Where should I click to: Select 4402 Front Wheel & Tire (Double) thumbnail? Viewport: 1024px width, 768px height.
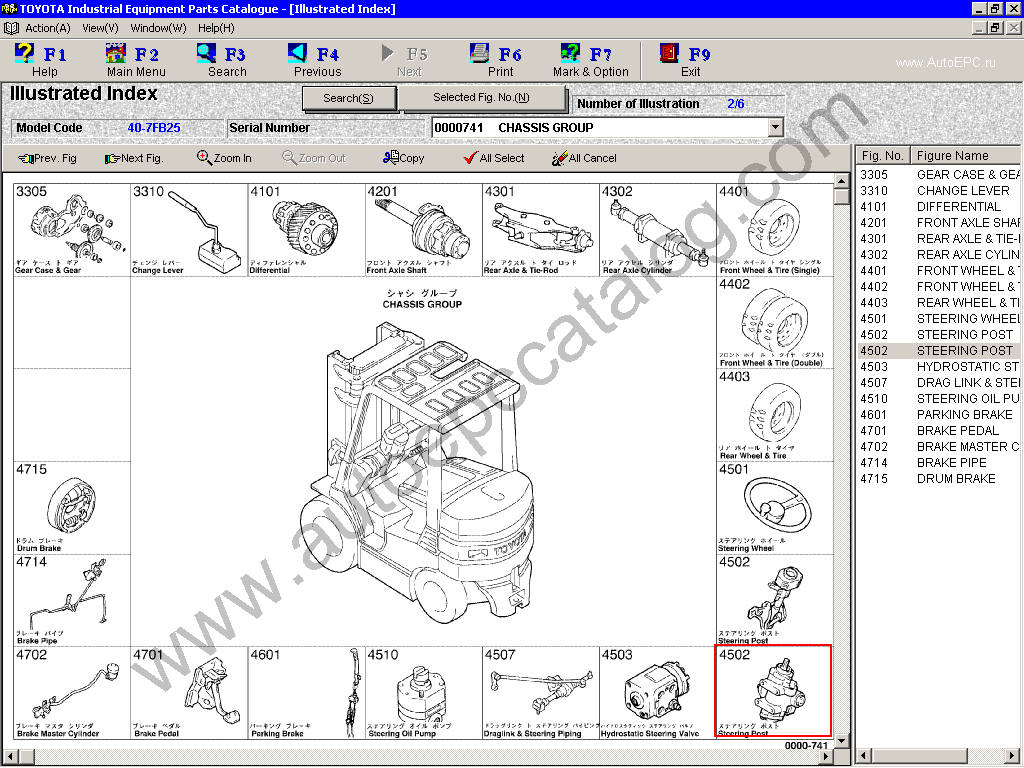point(775,323)
